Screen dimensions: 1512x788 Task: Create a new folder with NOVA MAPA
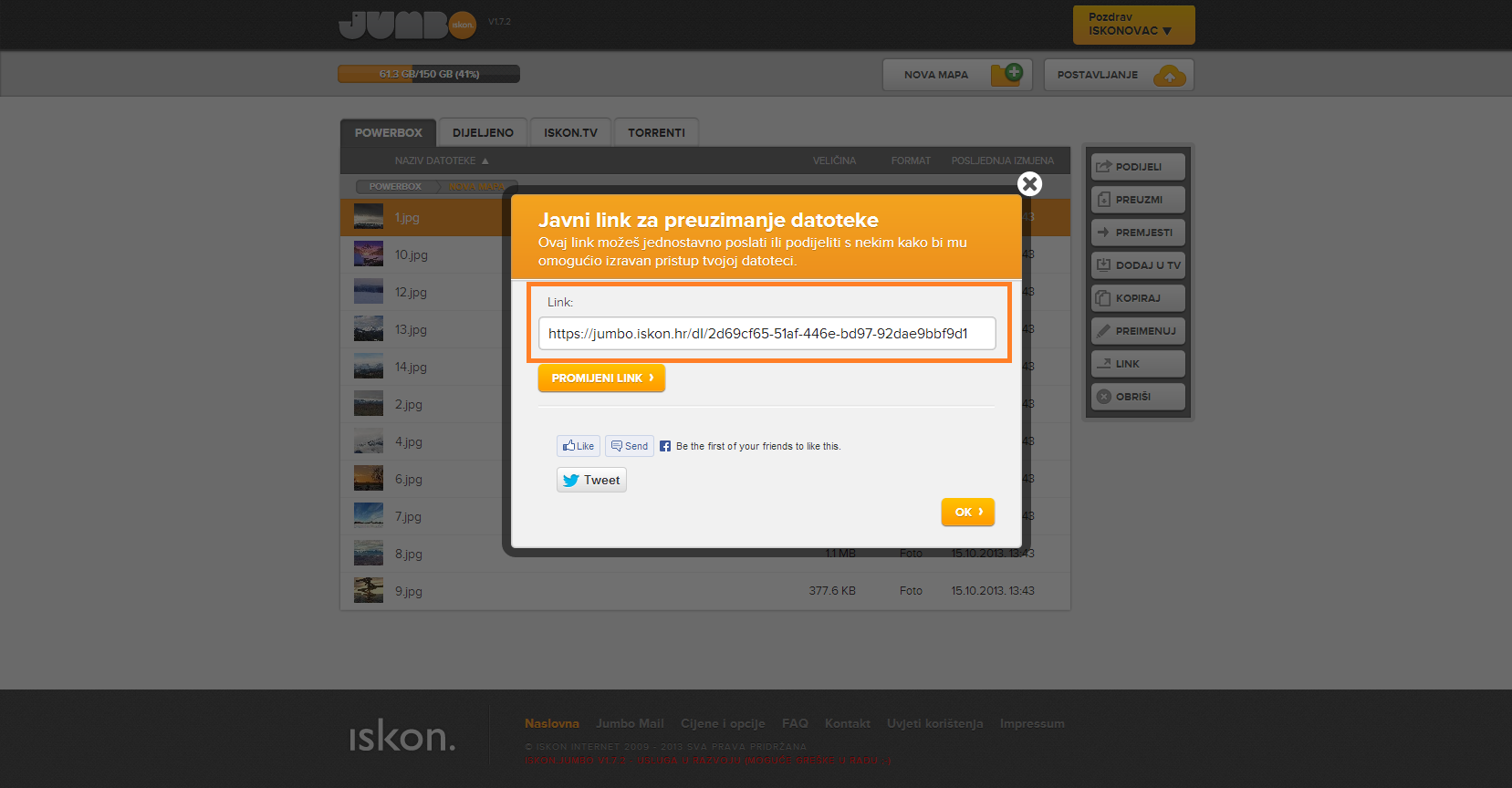[956, 75]
